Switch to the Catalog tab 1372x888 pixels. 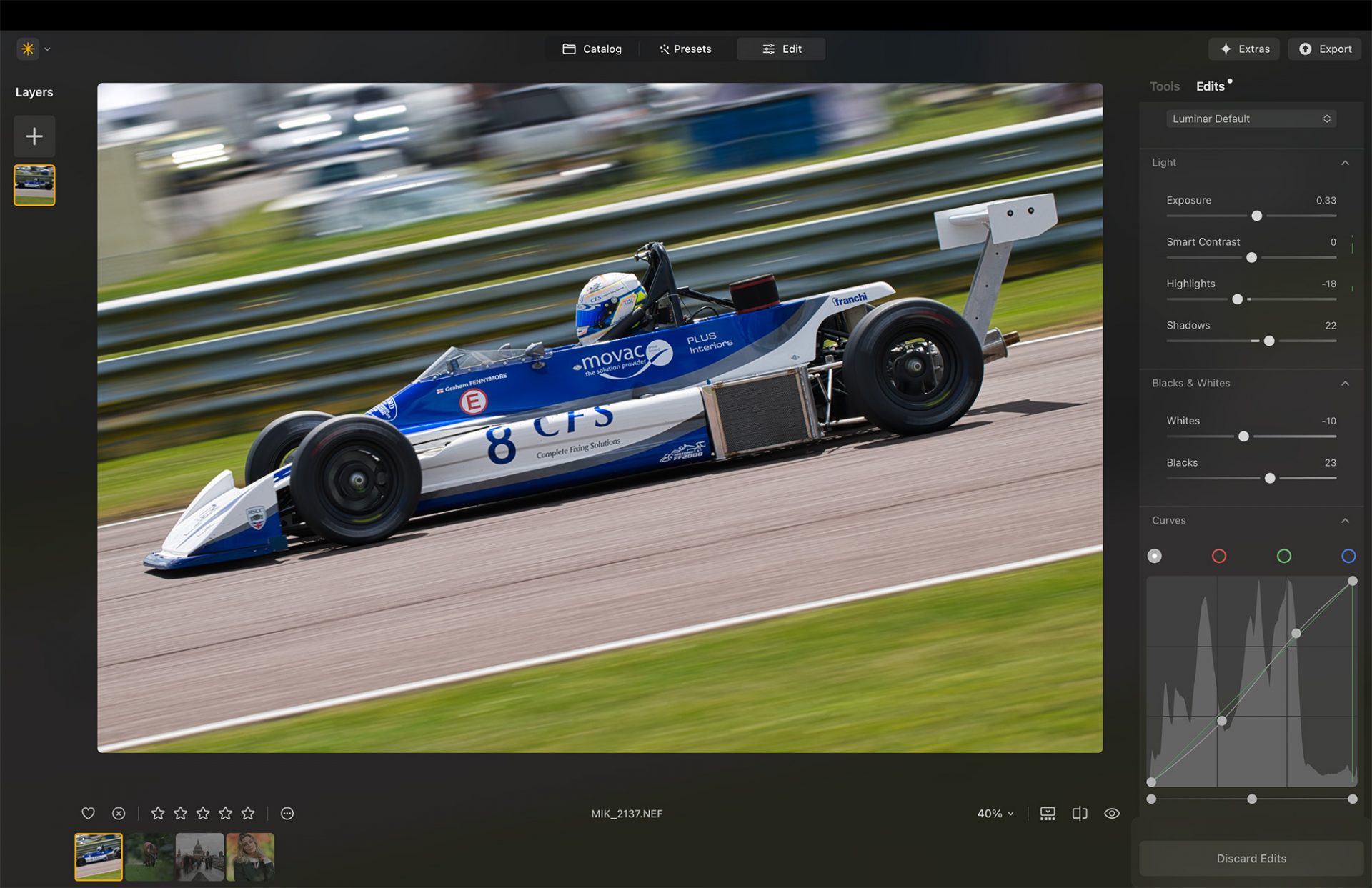[x=592, y=49]
